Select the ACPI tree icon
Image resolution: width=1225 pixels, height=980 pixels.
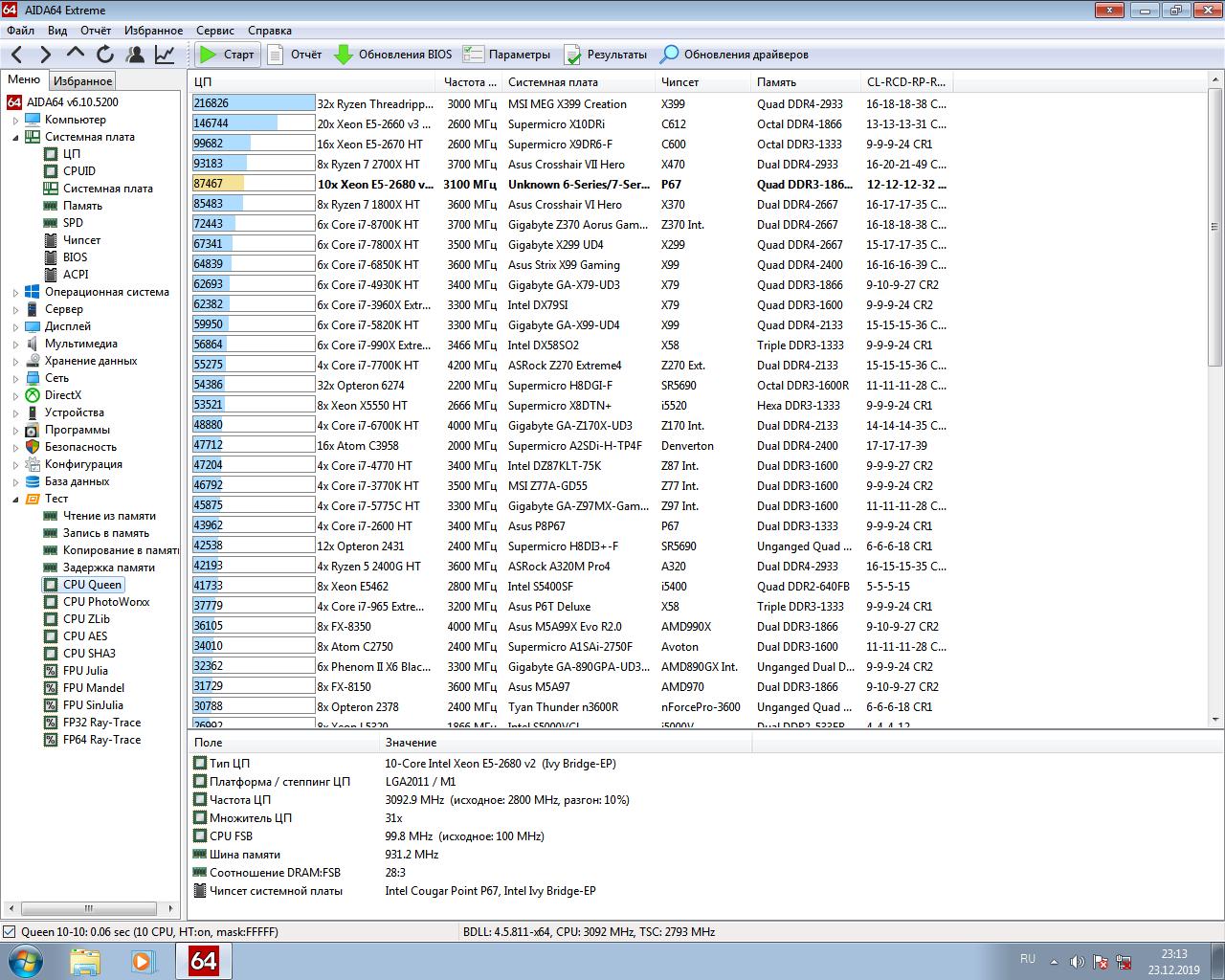coord(51,275)
